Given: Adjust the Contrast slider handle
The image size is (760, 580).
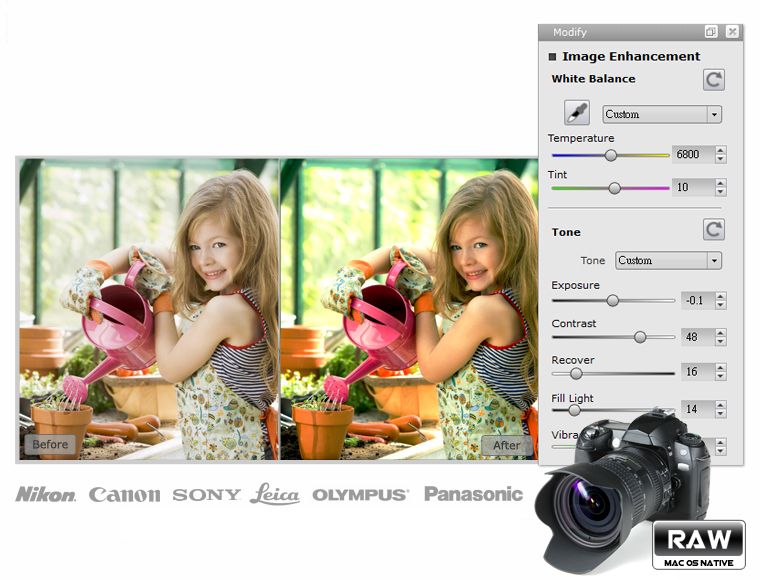Looking at the screenshot, I should coord(640,337).
